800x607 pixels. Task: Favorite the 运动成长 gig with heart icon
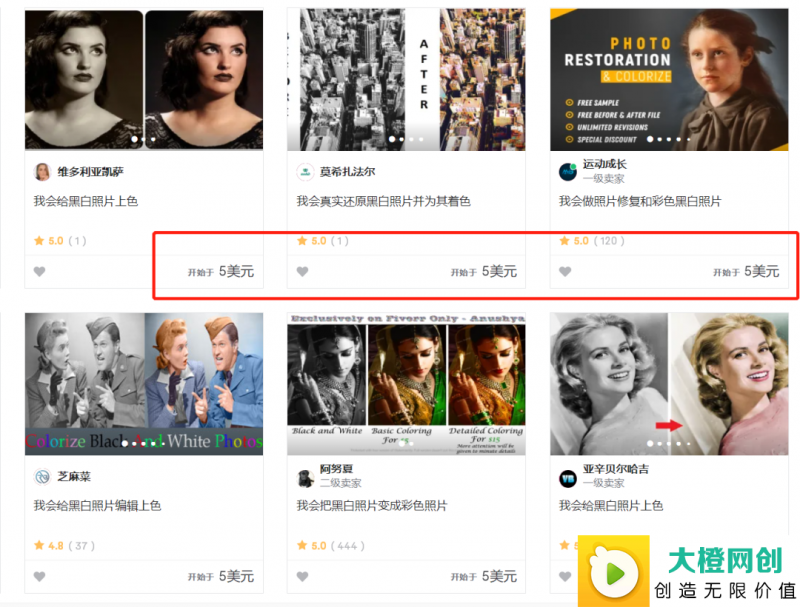[x=565, y=271]
